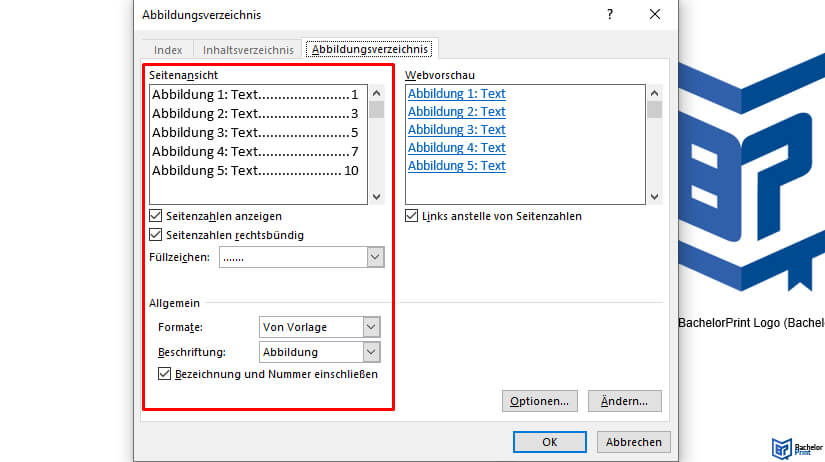Click Webvorschau scroll down arrow
The image size is (825, 462).
click(x=654, y=197)
